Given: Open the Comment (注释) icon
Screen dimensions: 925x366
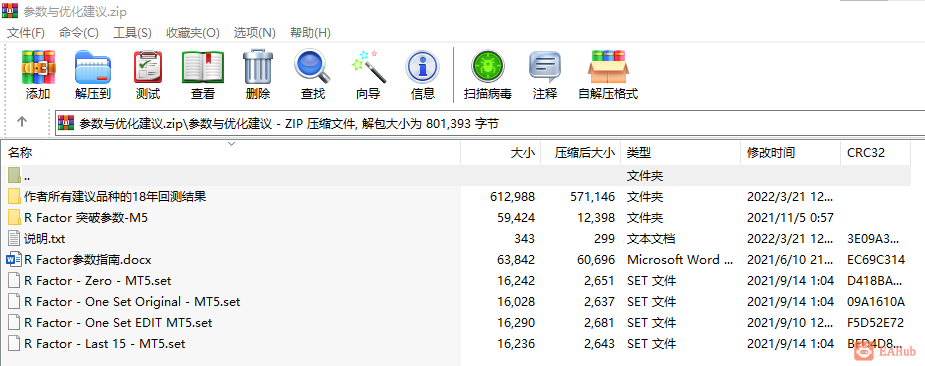Looking at the screenshot, I should 544,67.
